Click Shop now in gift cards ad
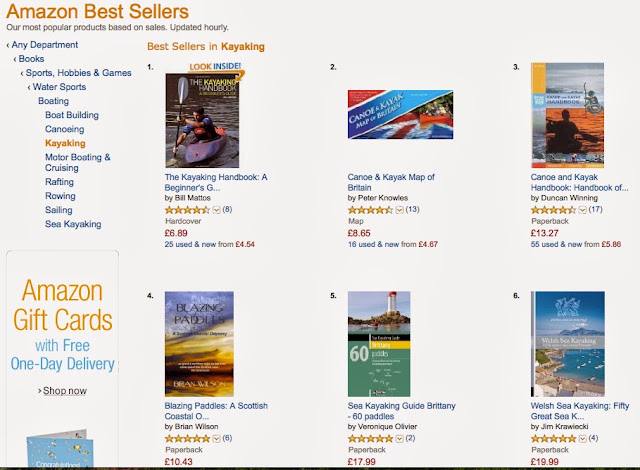The image size is (640, 470). [64, 391]
